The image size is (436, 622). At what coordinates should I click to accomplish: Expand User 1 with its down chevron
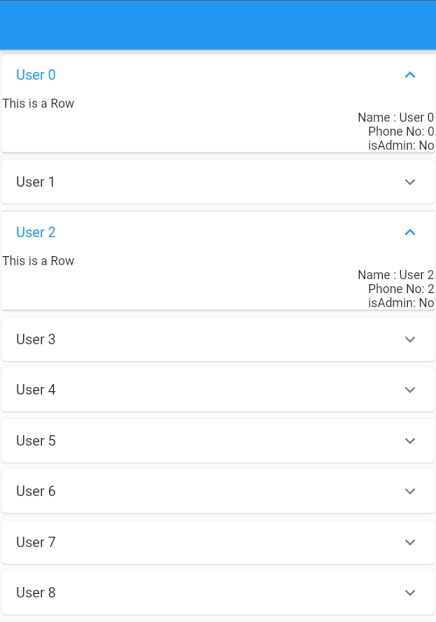[x=410, y=182]
